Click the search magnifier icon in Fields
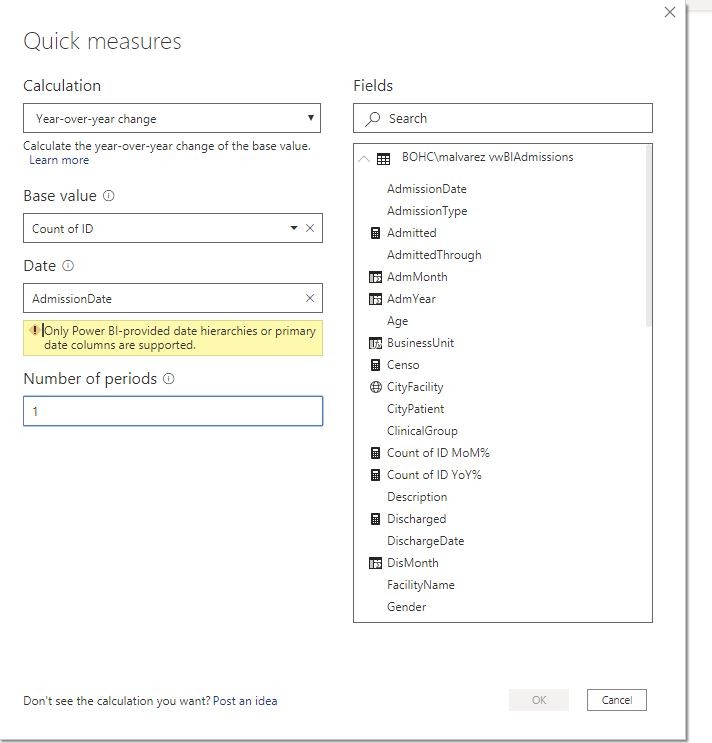This screenshot has width=712, height=743. coord(373,118)
